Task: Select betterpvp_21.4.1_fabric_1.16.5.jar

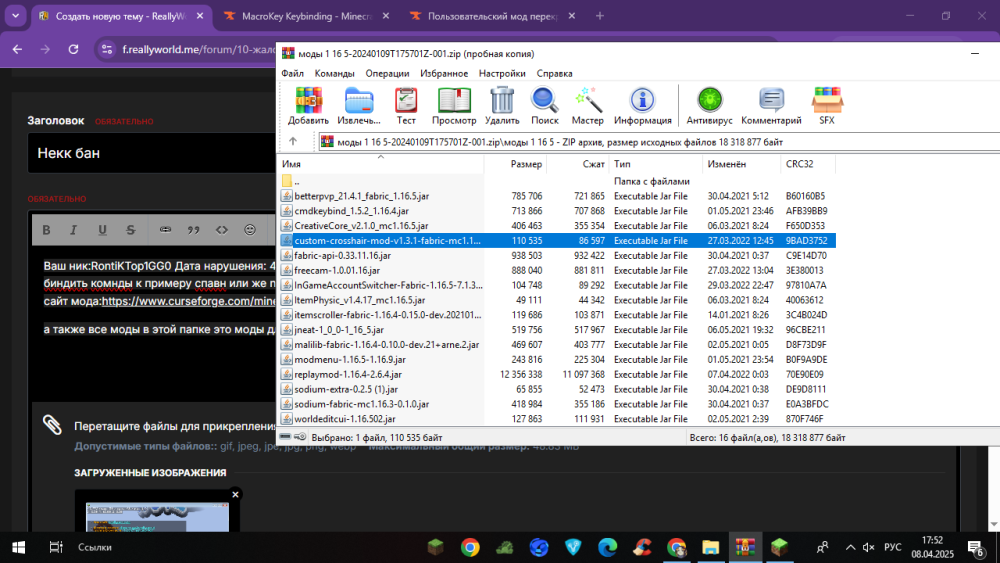Action: (x=361, y=196)
